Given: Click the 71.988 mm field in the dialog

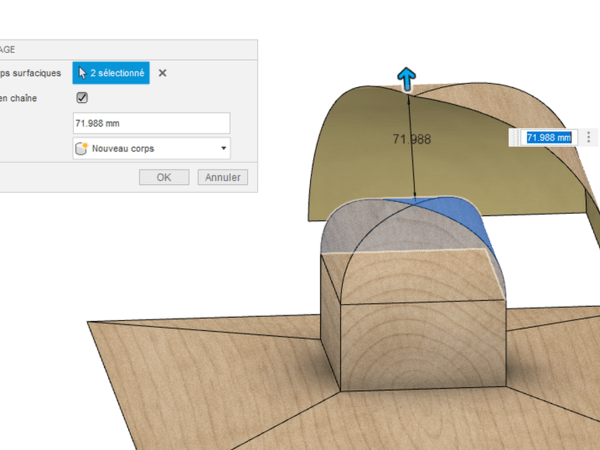Looking at the screenshot, I should click(151, 123).
